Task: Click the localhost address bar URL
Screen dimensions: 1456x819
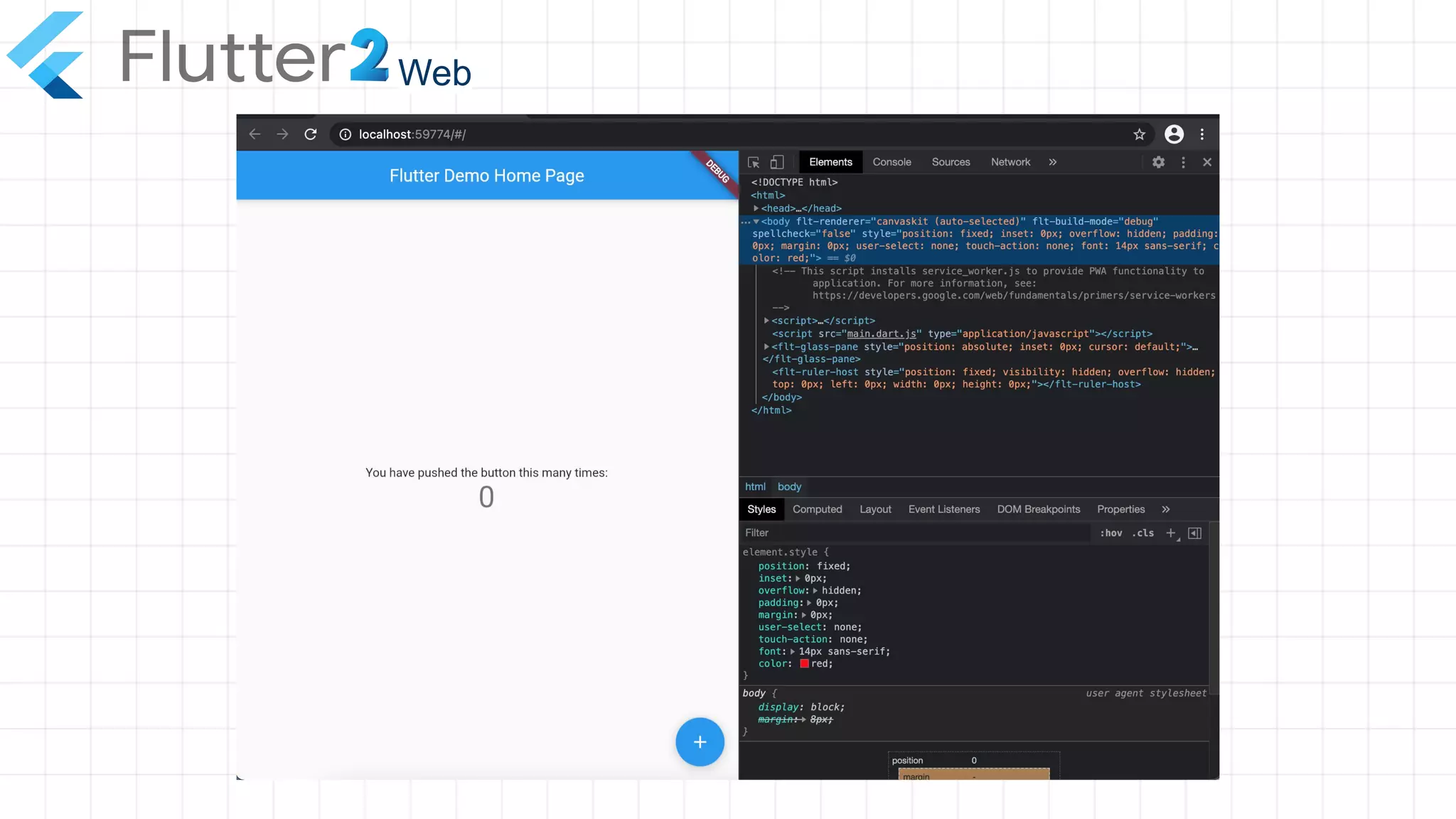Action: [x=412, y=134]
